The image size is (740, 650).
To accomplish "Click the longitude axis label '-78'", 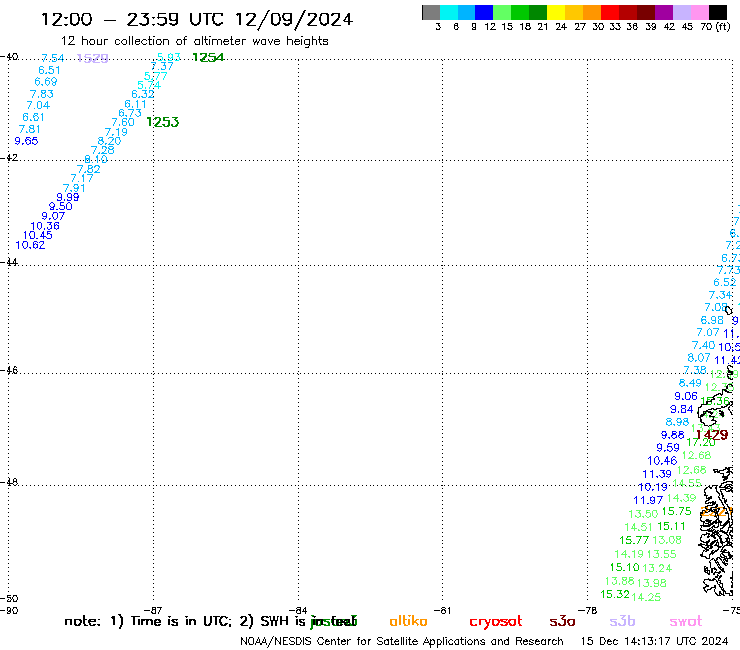I will (588, 610).
